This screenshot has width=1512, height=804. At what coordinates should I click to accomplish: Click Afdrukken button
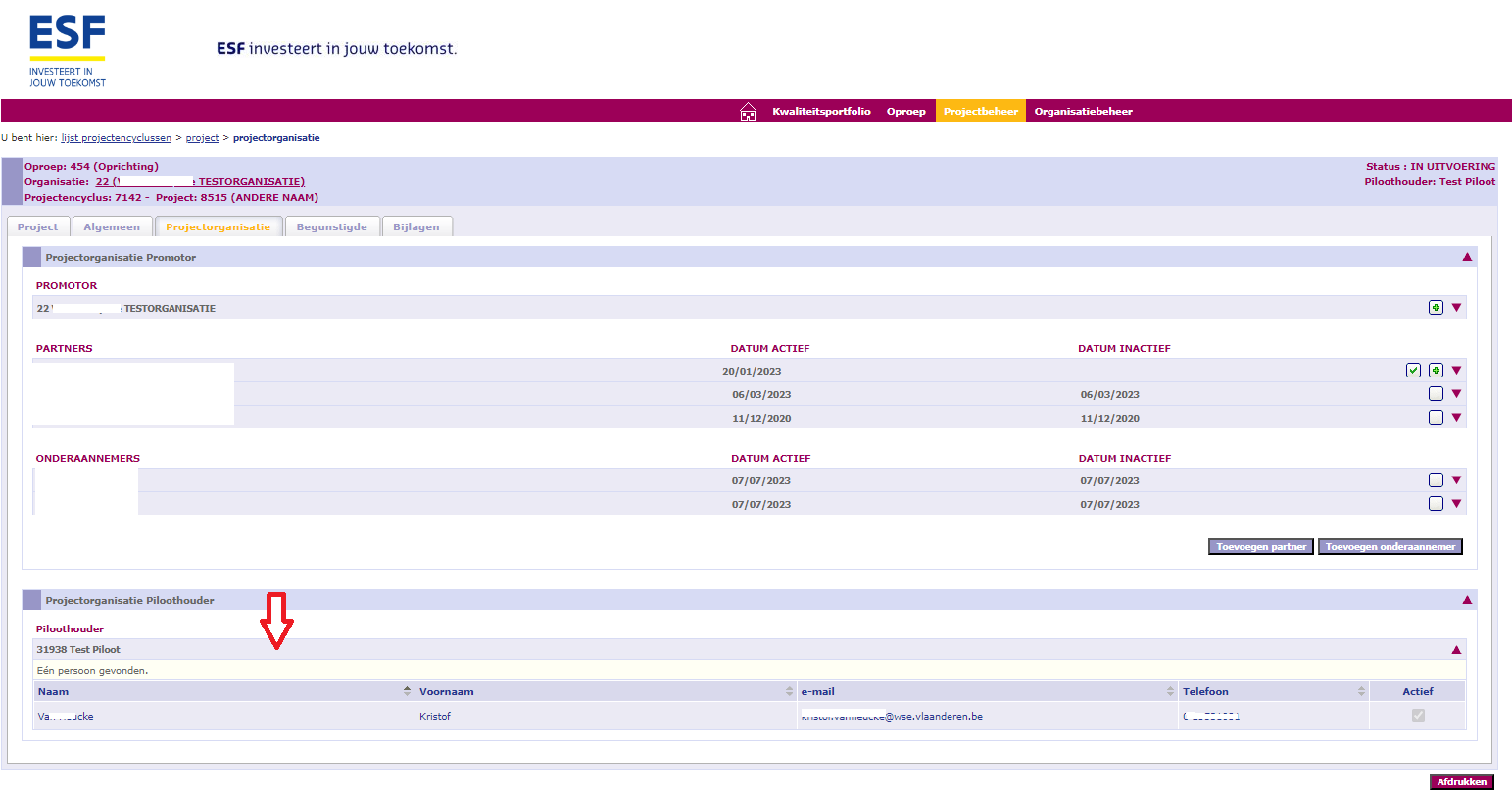[1462, 782]
